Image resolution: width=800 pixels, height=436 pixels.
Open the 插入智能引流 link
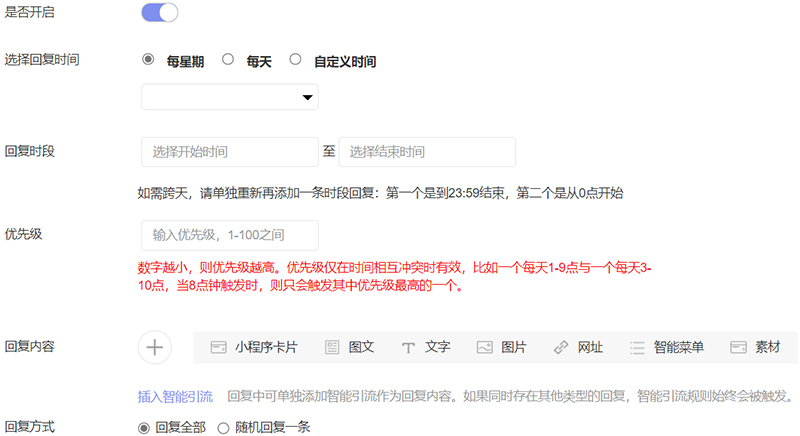175,396
